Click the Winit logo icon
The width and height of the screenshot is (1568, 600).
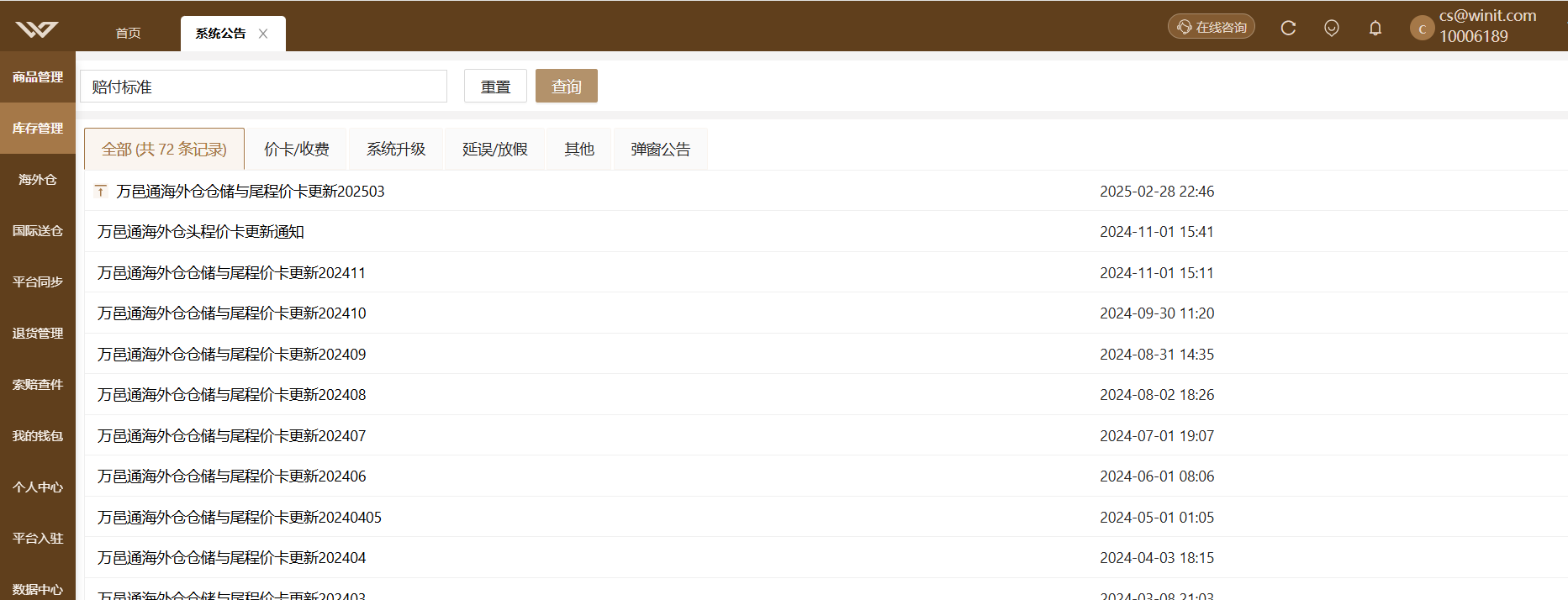[x=37, y=29]
